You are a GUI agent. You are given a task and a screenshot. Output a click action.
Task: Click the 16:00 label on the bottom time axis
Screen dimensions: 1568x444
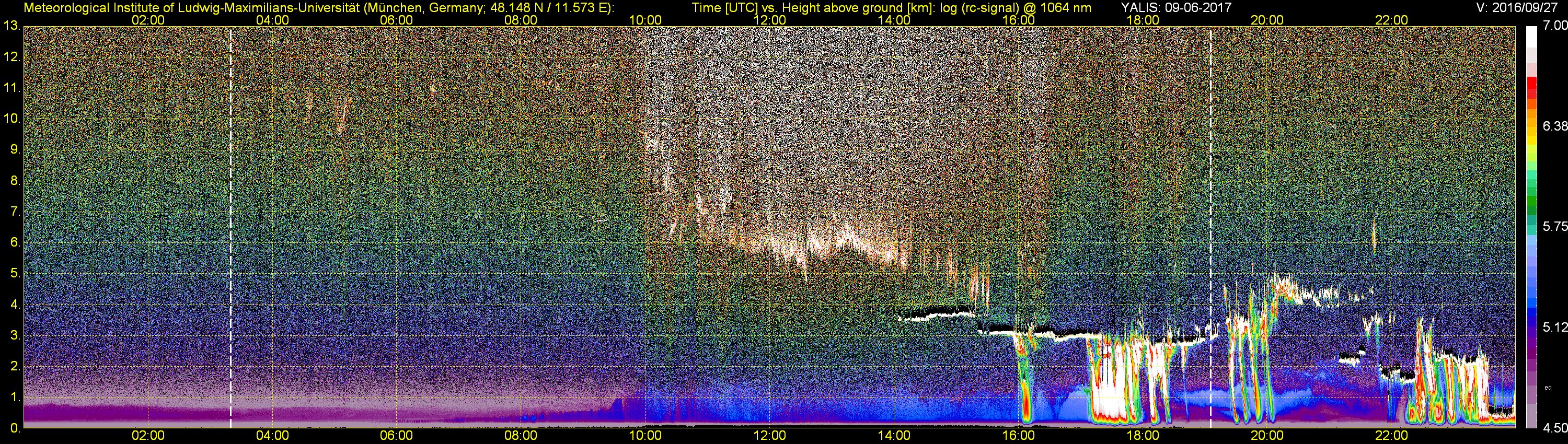1018,436
